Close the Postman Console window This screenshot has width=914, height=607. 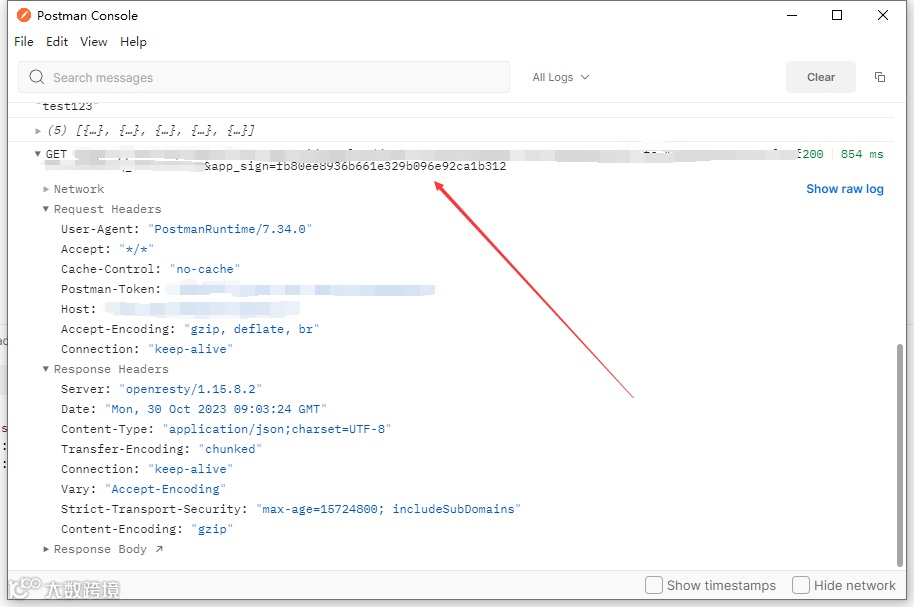(x=883, y=15)
